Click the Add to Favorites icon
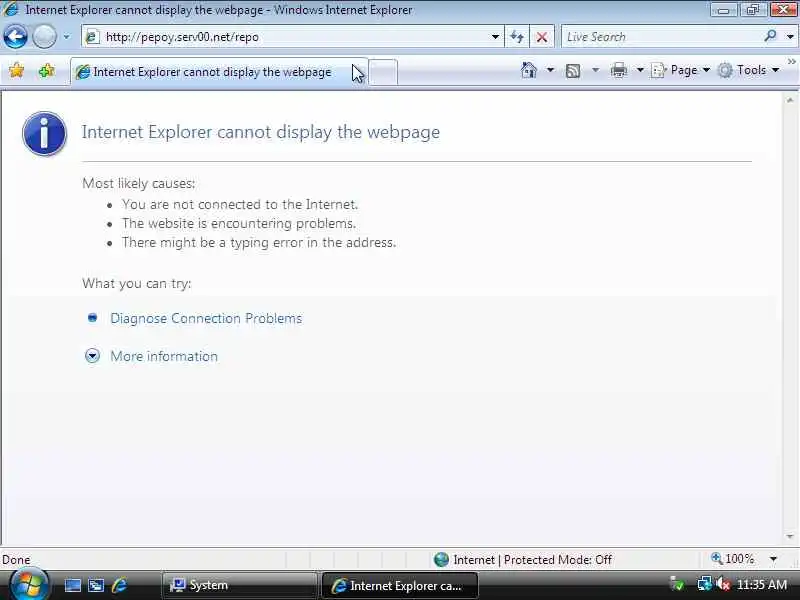This screenshot has width=800, height=600. click(47, 70)
